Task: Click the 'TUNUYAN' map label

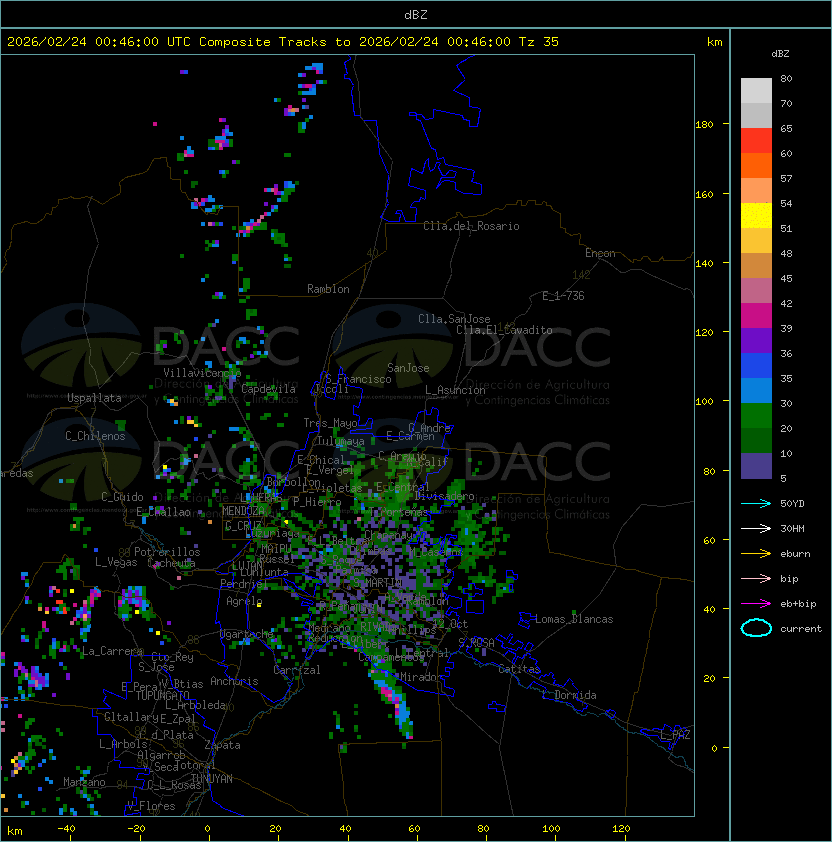Action: 212,779
